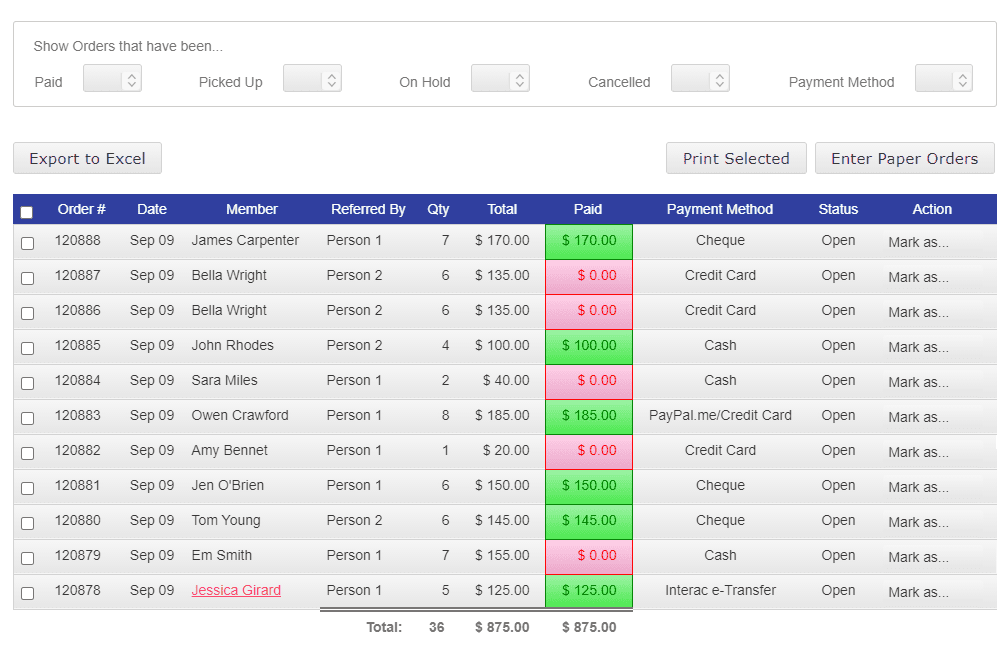This screenshot has width=1006, height=662.
Task: Expand the Payment Method filter dropdown
Action: click(x=944, y=79)
